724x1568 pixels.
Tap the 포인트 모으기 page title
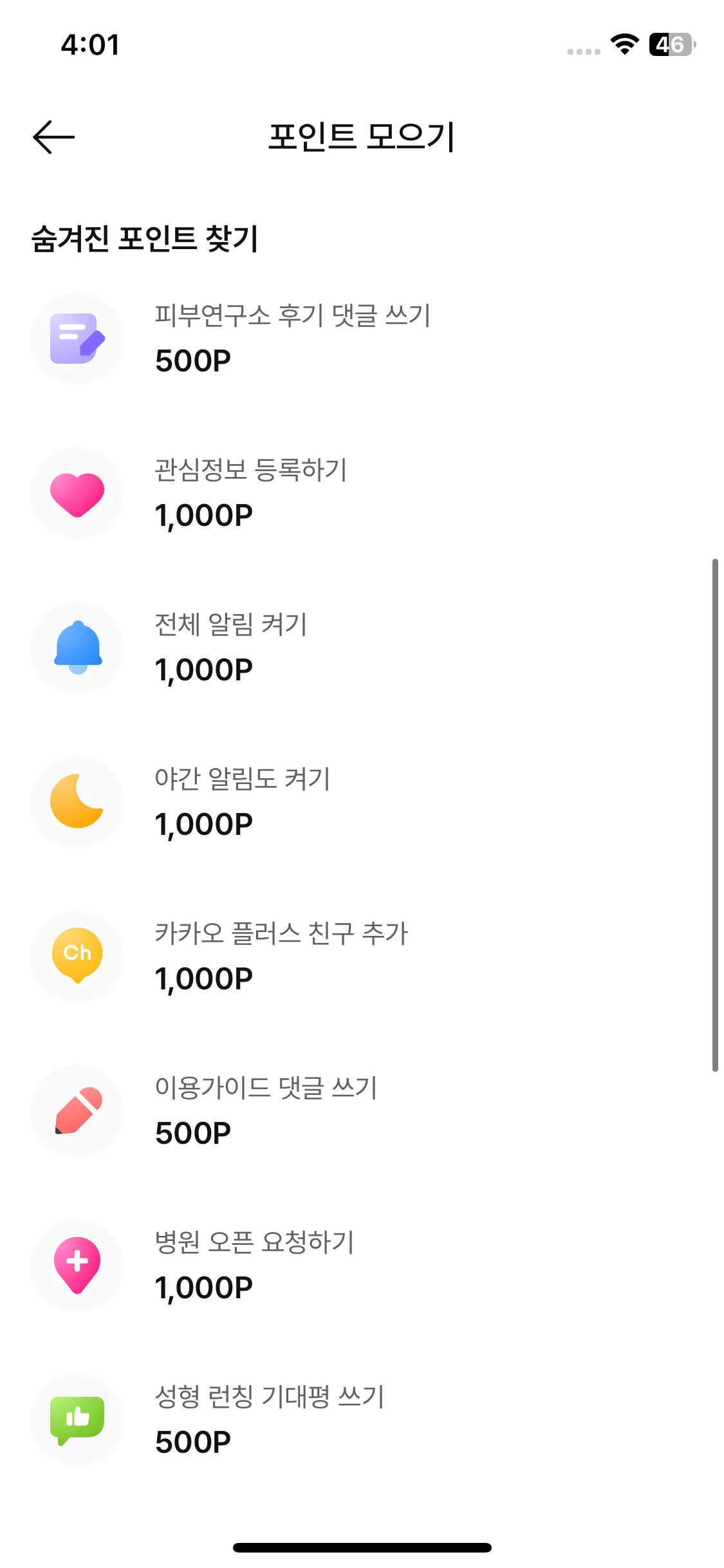click(362, 136)
